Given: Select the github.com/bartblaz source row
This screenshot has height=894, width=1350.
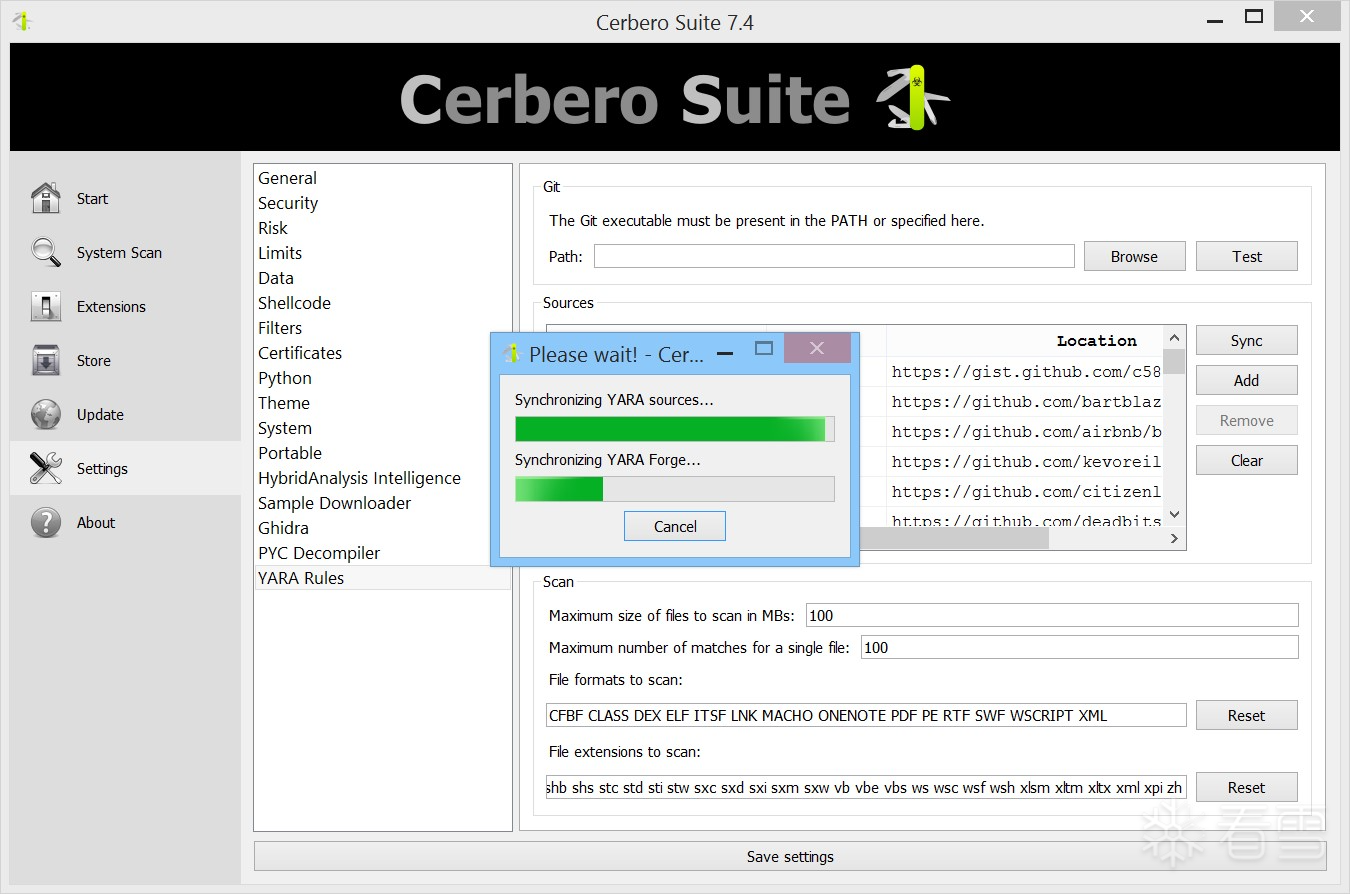Looking at the screenshot, I should click(x=1025, y=402).
